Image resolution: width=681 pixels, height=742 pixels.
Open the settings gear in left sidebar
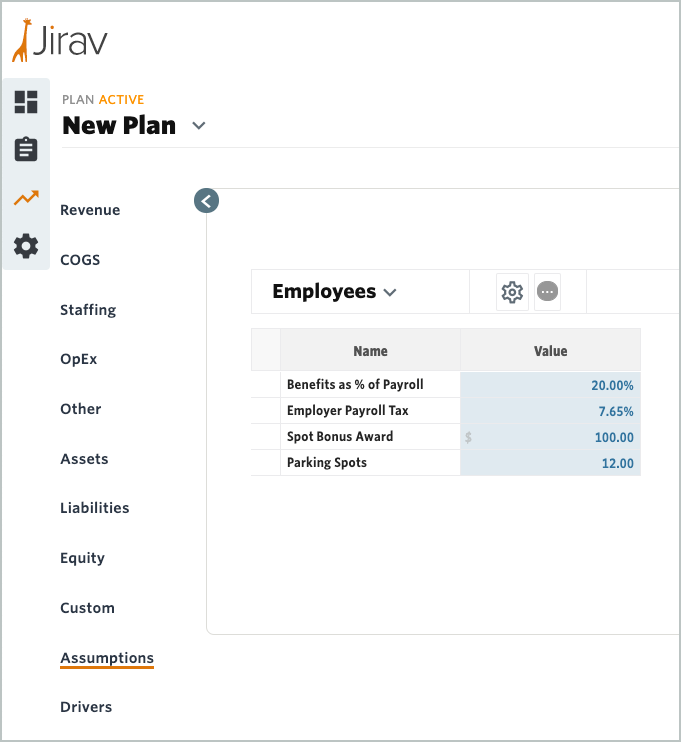point(26,246)
